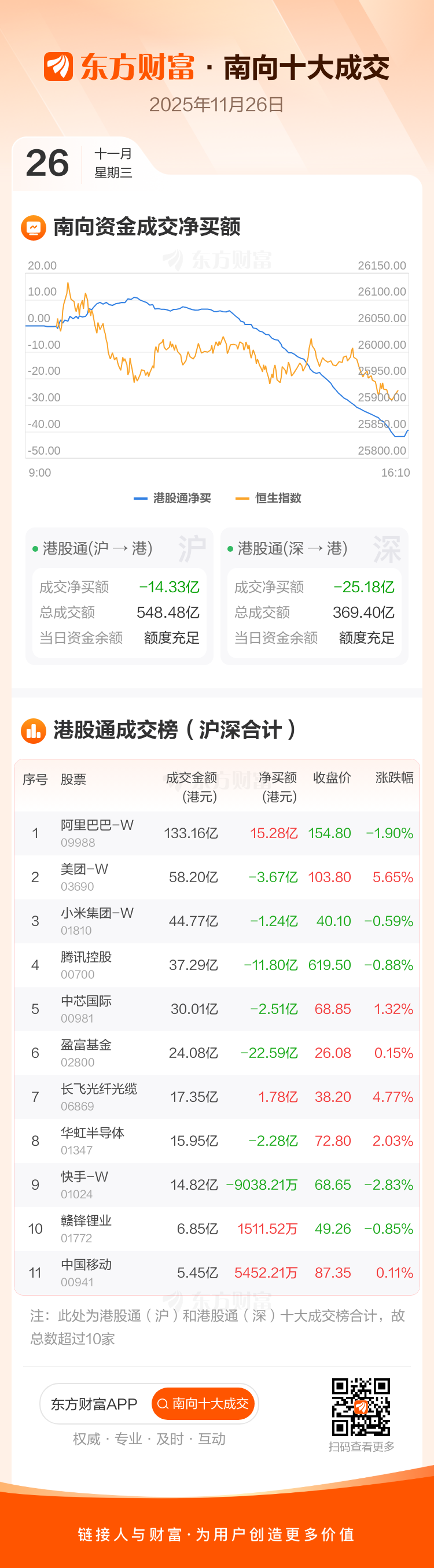Click the blue 港股通净买 legend marker
The image size is (434, 1568).
(x=140, y=499)
